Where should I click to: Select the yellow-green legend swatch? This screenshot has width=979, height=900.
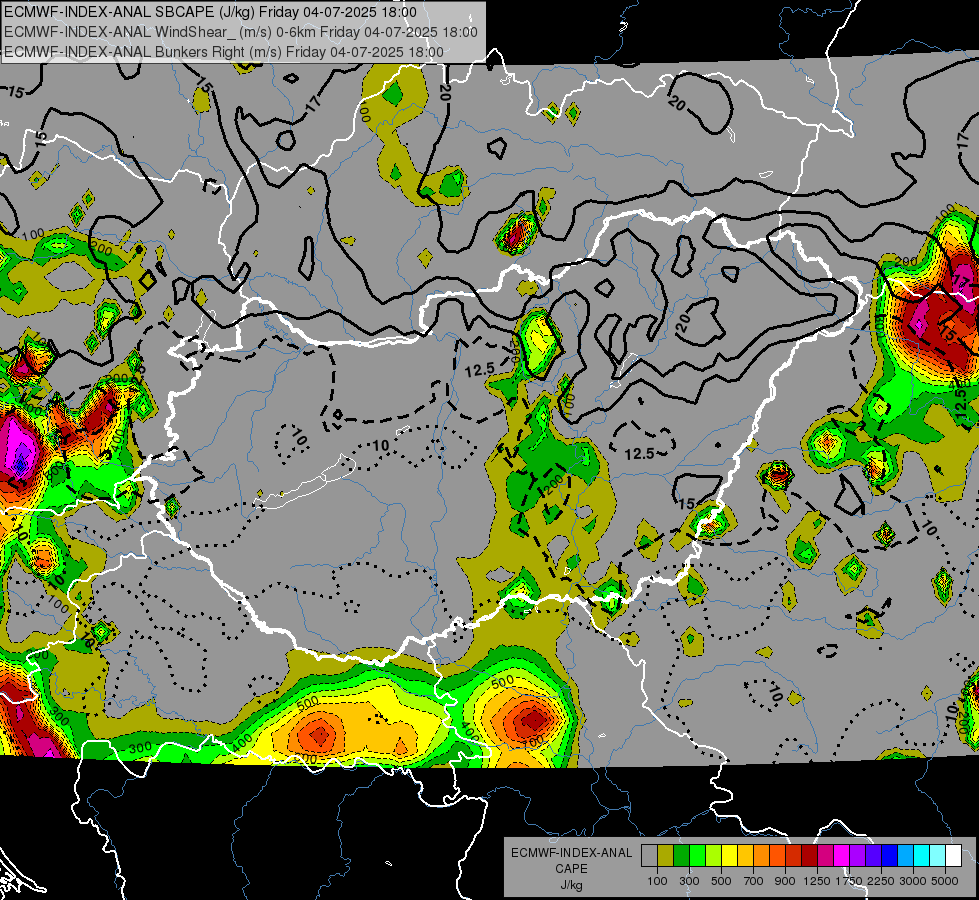[x=714, y=856]
